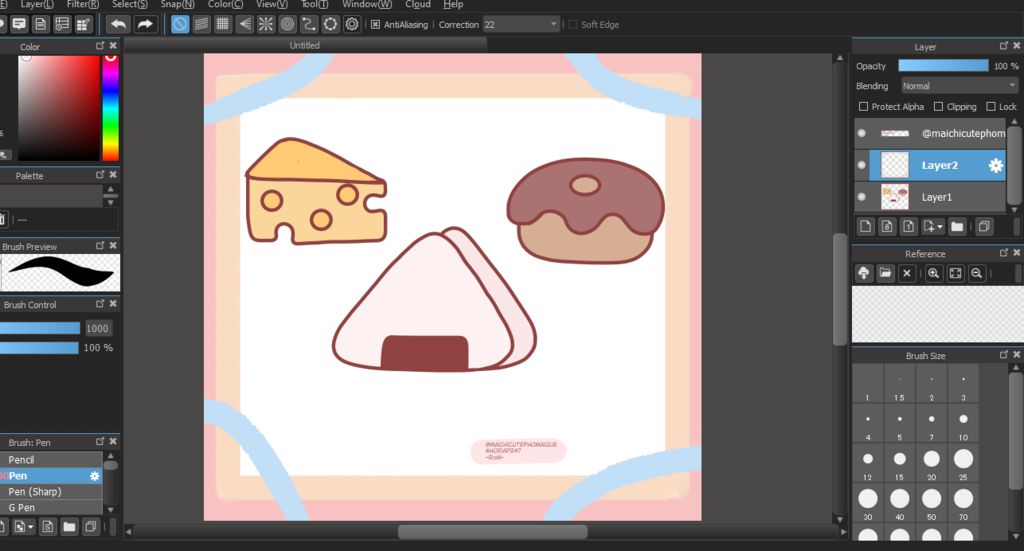Enable the Protect Alpha checkbox
1024x551 pixels.
[863, 106]
